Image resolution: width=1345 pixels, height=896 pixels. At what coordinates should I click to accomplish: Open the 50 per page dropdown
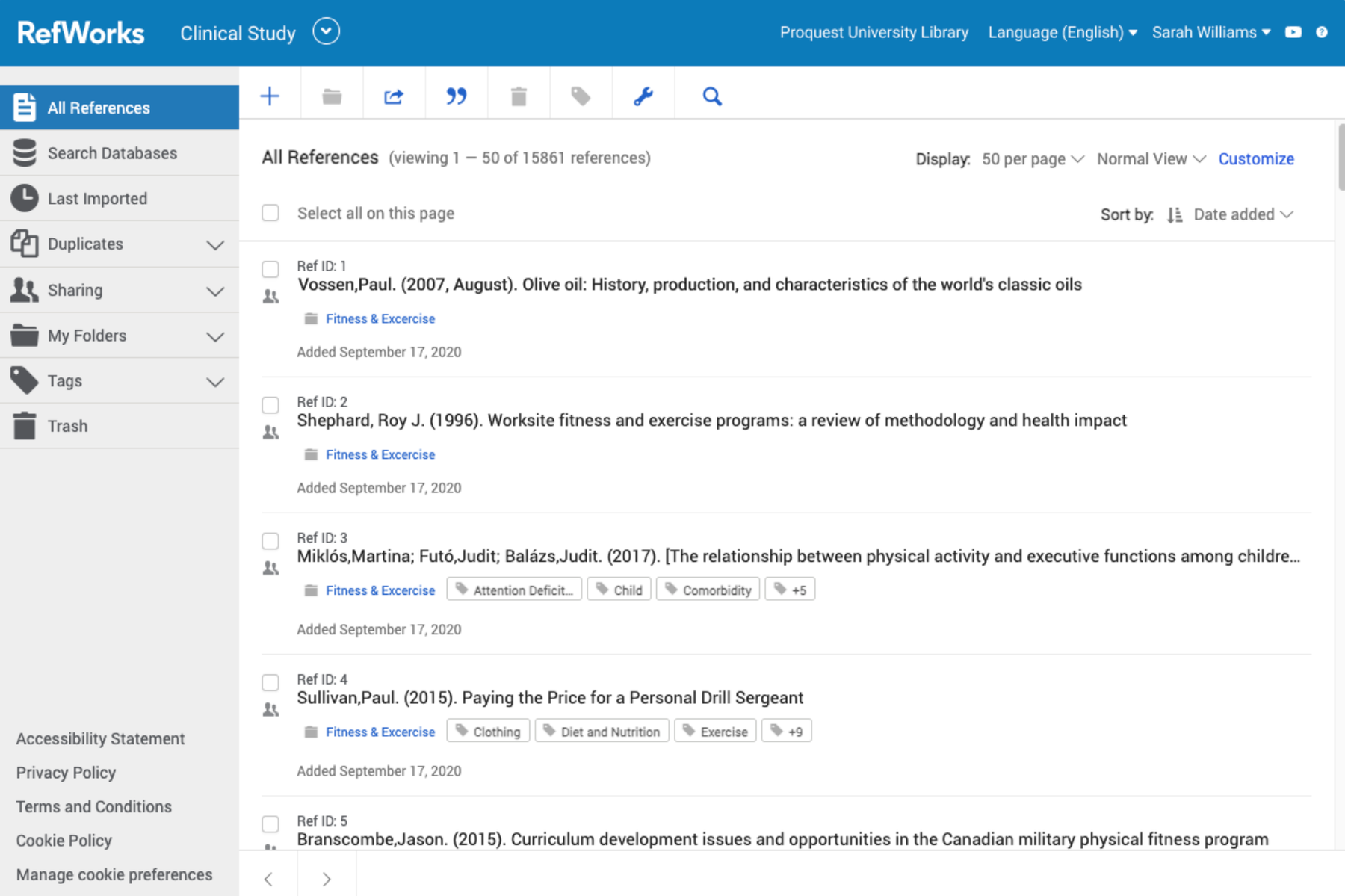point(1032,159)
